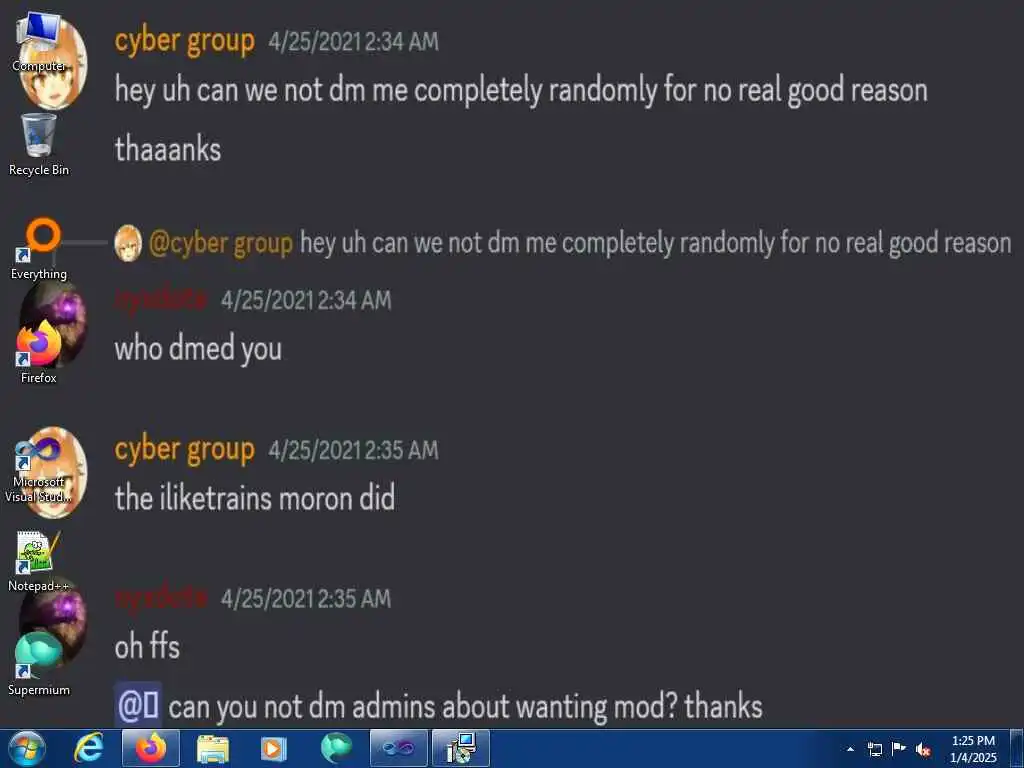Click the muted volume tray icon
This screenshot has height=768, width=1024.
923,749
